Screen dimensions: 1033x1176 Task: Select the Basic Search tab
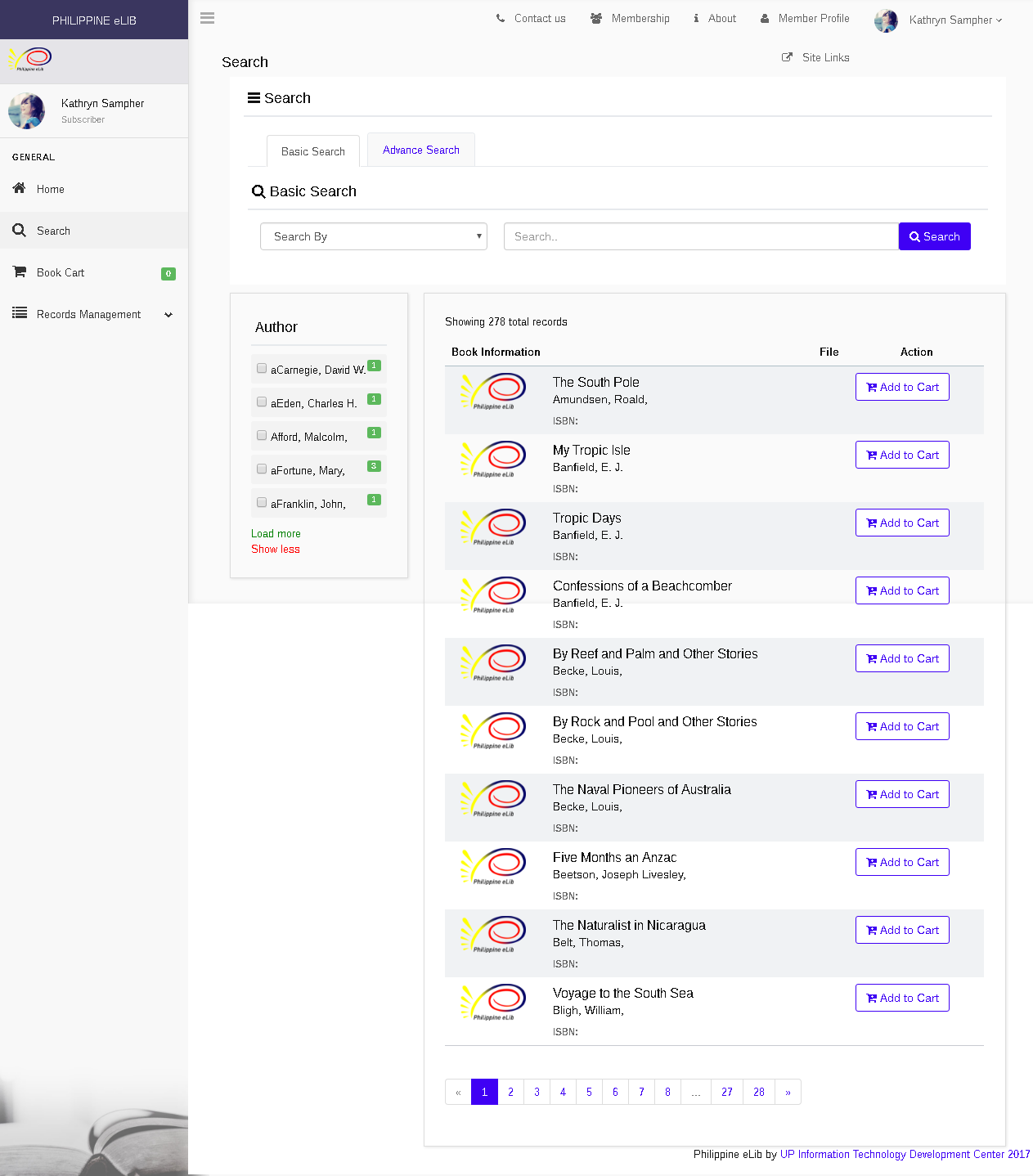pyautogui.click(x=313, y=152)
